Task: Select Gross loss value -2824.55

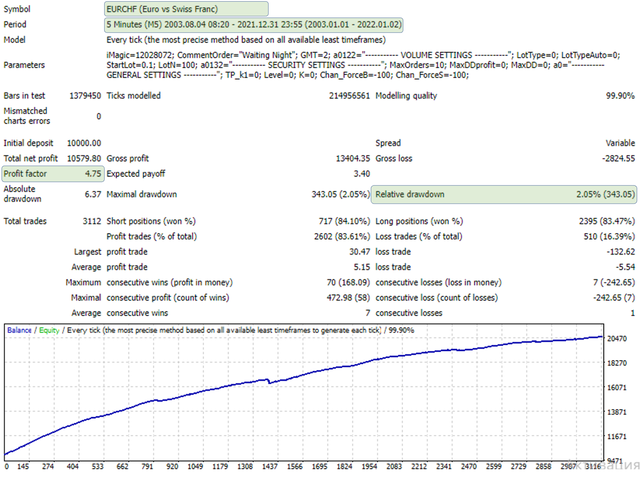Action: tap(619, 158)
